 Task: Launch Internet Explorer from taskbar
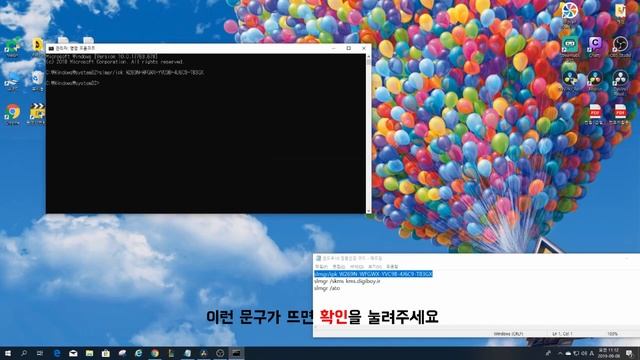[138, 353]
